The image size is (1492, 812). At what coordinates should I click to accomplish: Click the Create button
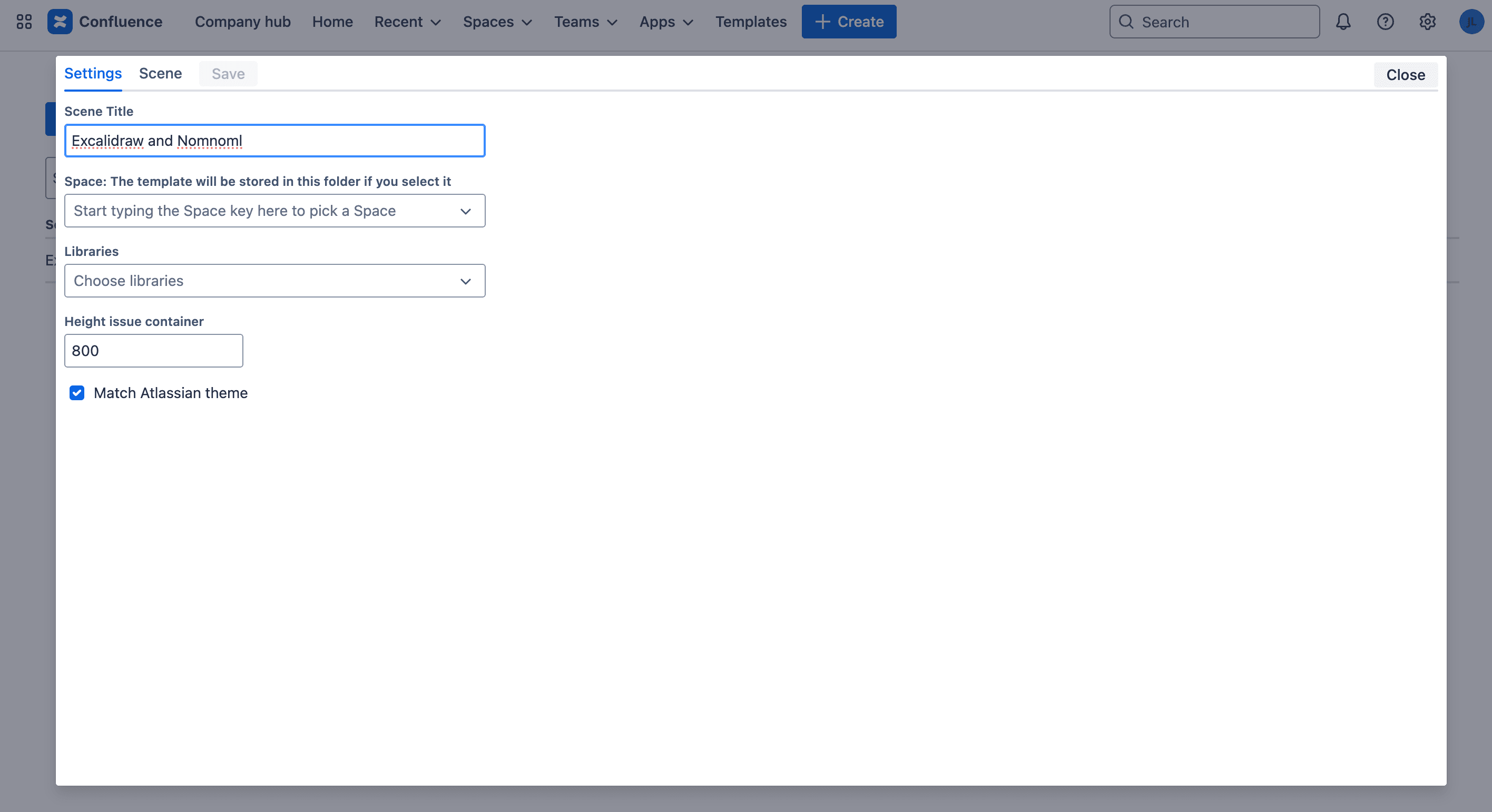(849, 22)
